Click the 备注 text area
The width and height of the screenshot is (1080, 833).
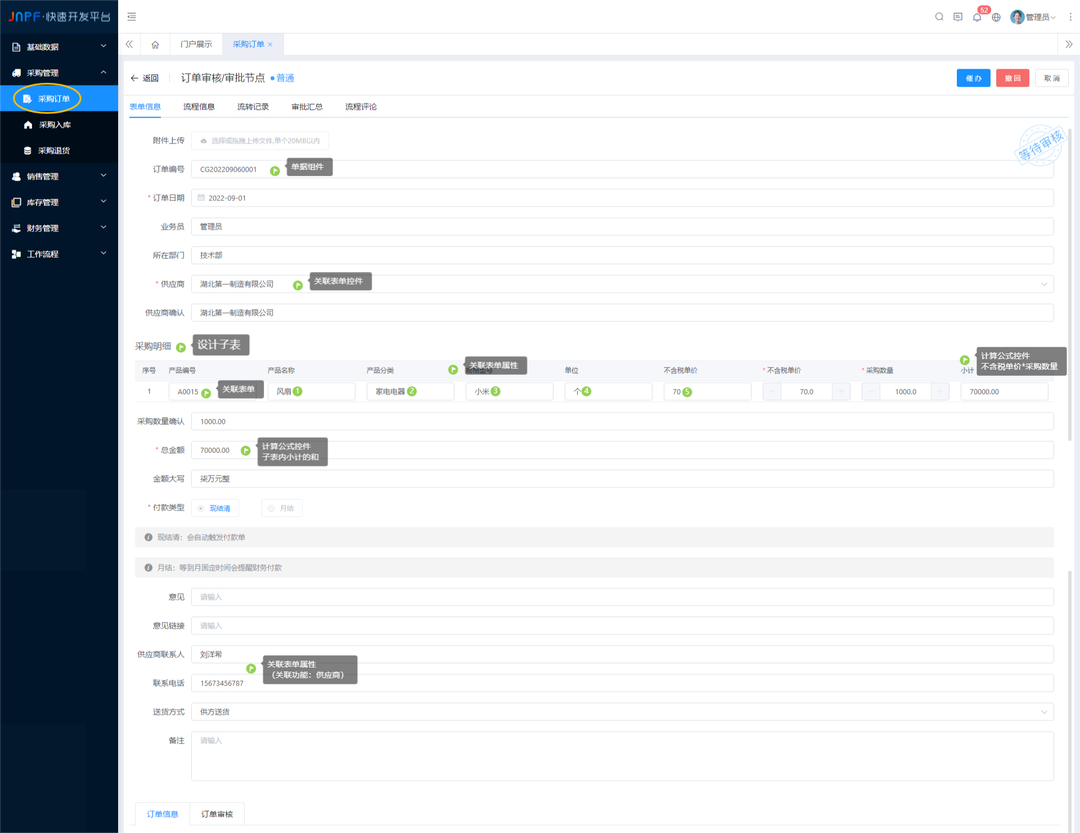tap(622, 757)
